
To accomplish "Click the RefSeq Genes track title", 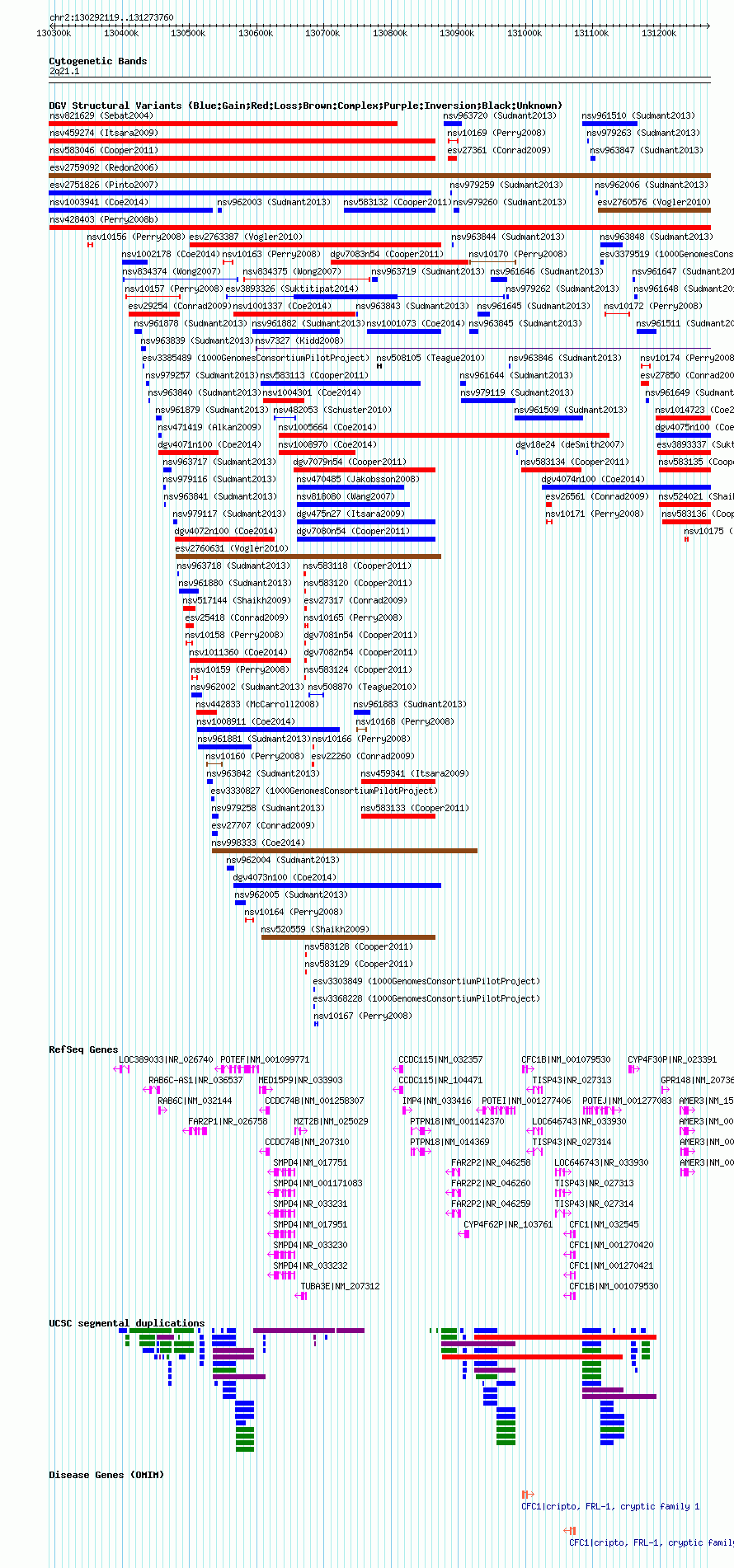I will click(83, 1049).
